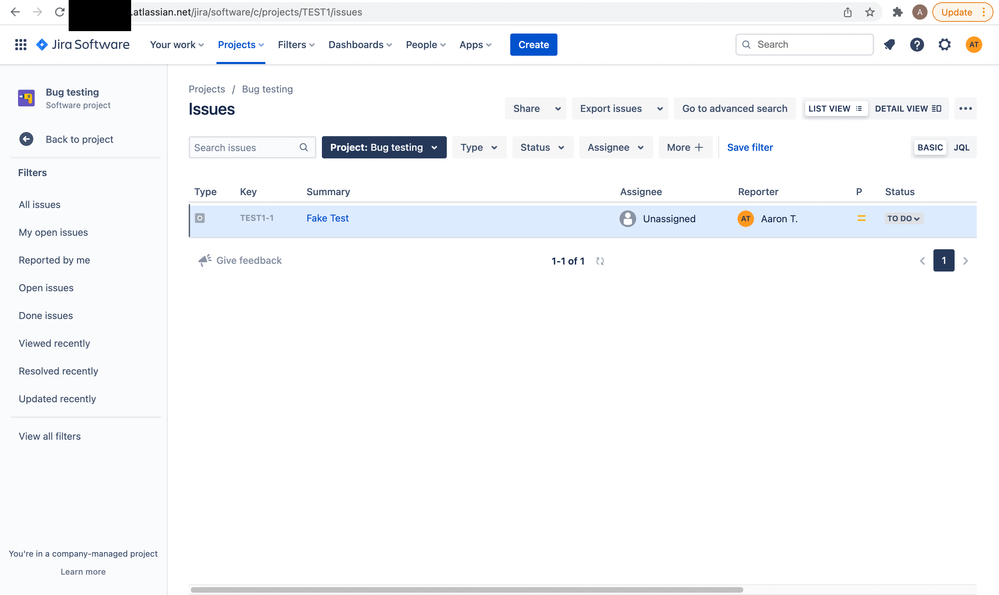Go to the next results page
The image size is (999, 595).
(x=966, y=261)
